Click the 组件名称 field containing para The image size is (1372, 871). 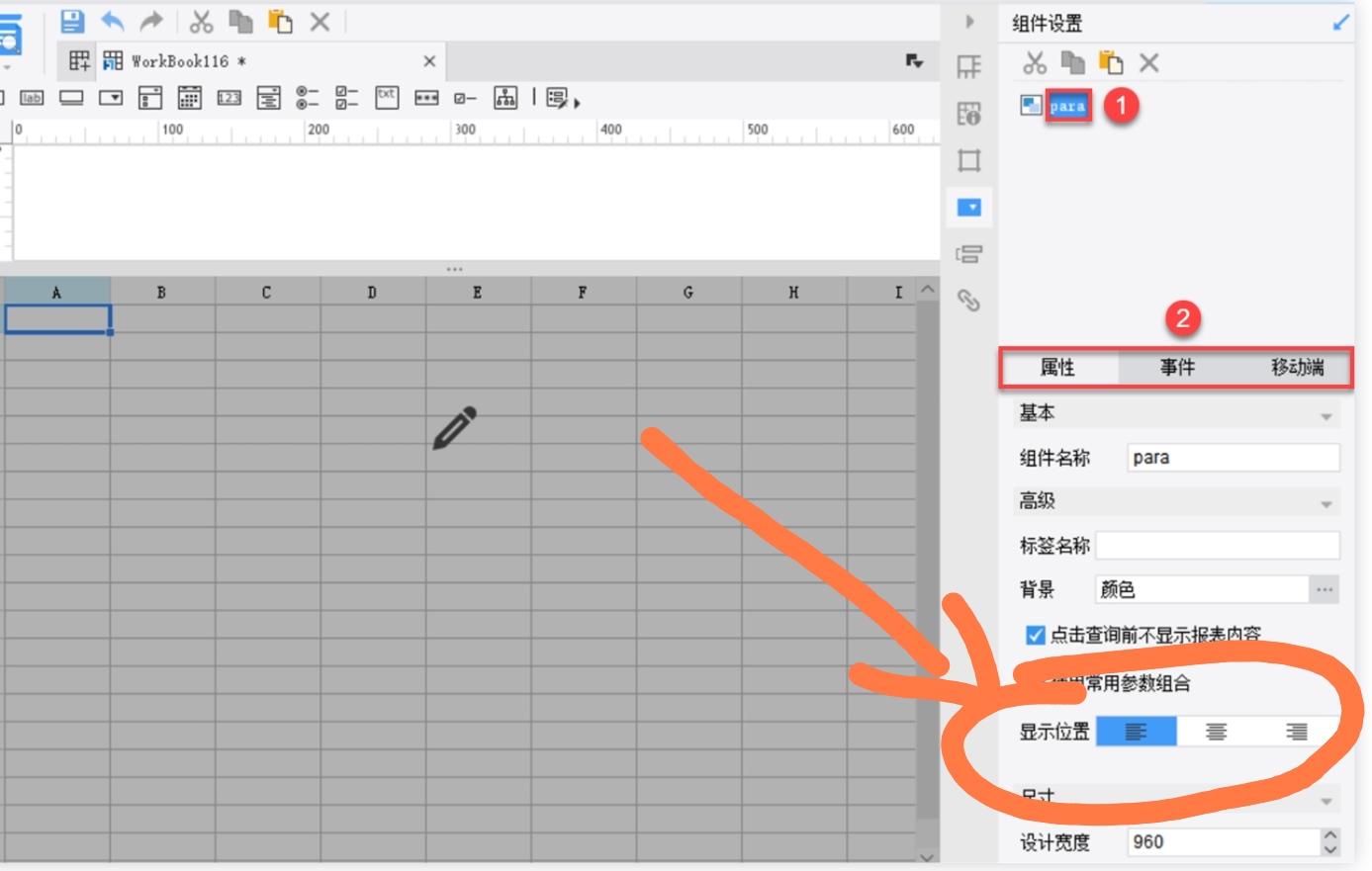coord(1234,457)
